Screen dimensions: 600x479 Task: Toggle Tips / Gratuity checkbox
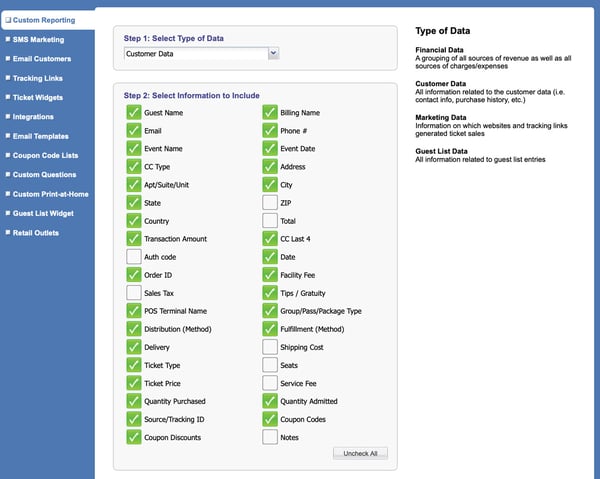click(270, 293)
